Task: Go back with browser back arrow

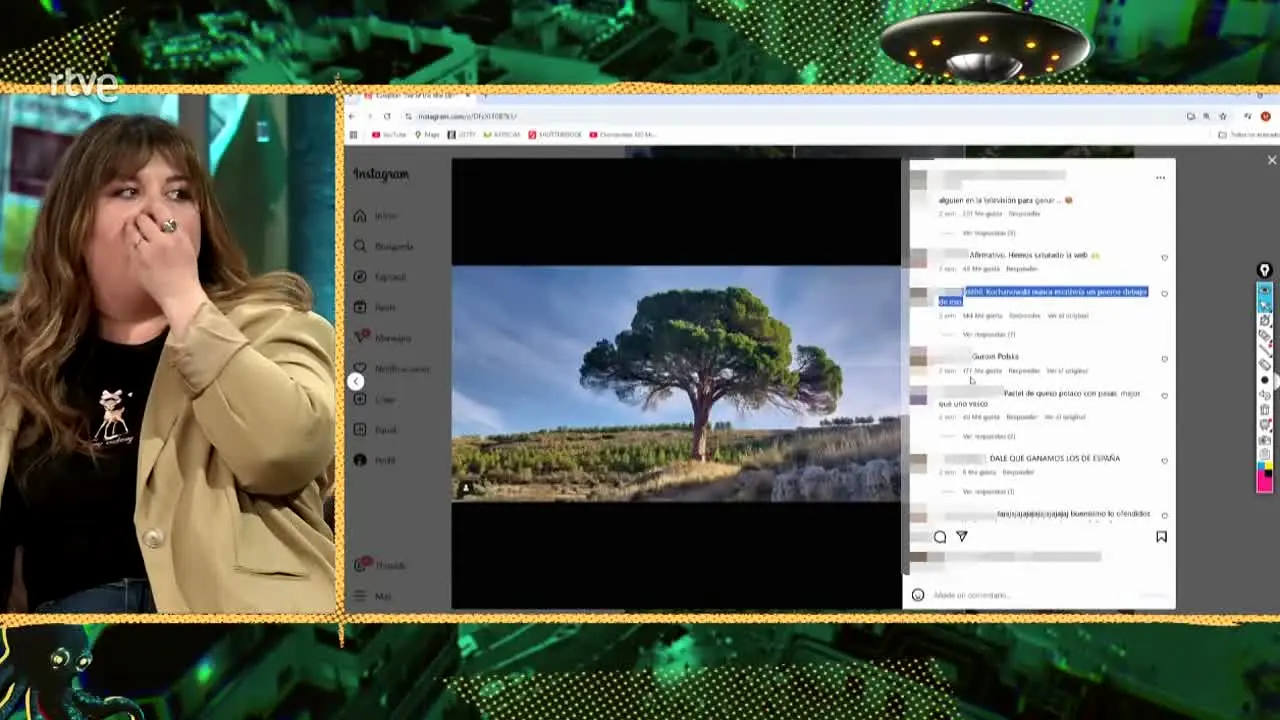Action: (352, 116)
